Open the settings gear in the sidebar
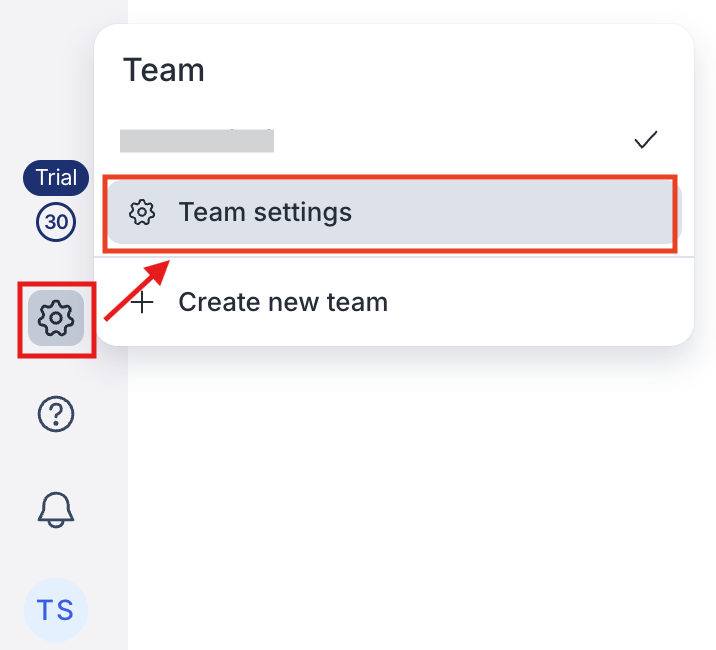Image resolution: width=716 pixels, height=650 pixels. (56, 319)
